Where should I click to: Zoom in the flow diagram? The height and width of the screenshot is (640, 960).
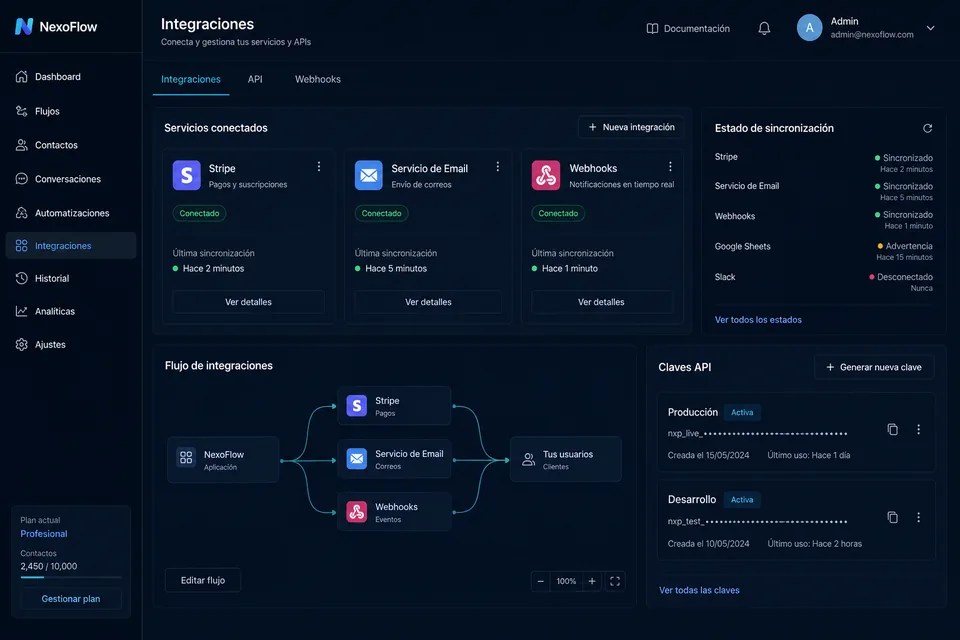point(592,581)
